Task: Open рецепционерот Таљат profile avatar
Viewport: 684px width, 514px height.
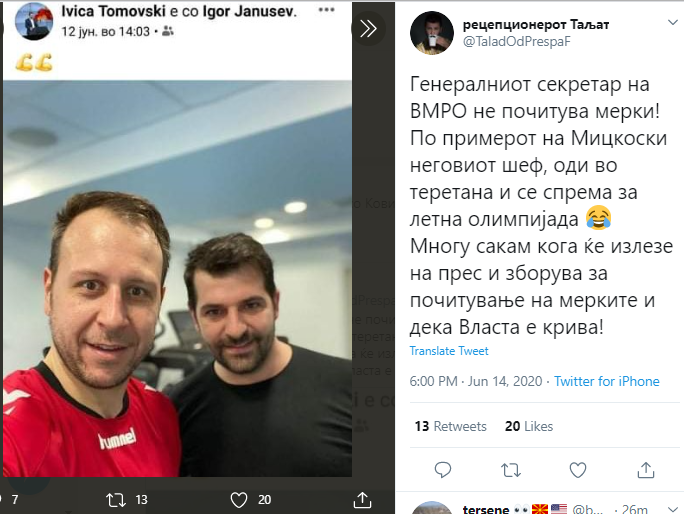Action: click(x=431, y=33)
